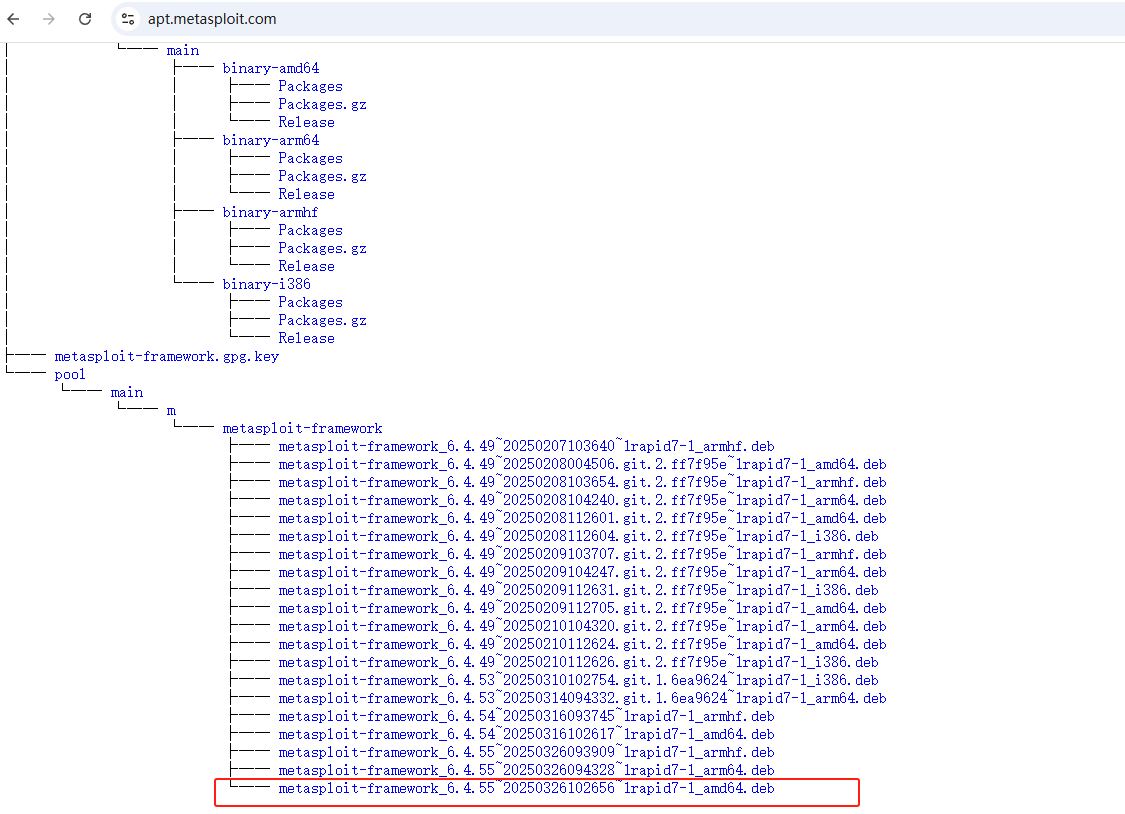Open the m directory link
The height and width of the screenshot is (814, 1125).
click(x=171, y=410)
